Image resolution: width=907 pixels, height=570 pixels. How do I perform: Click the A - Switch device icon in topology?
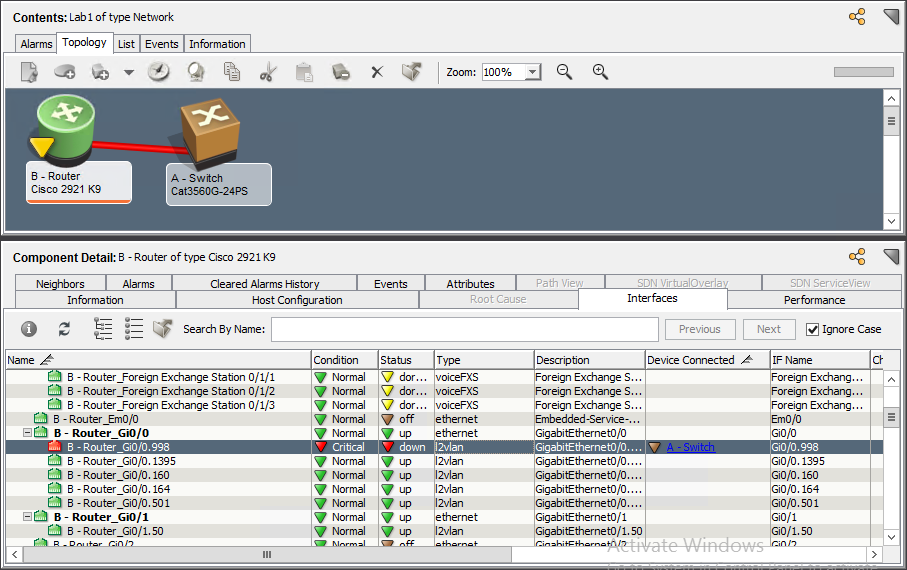pos(210,130)
